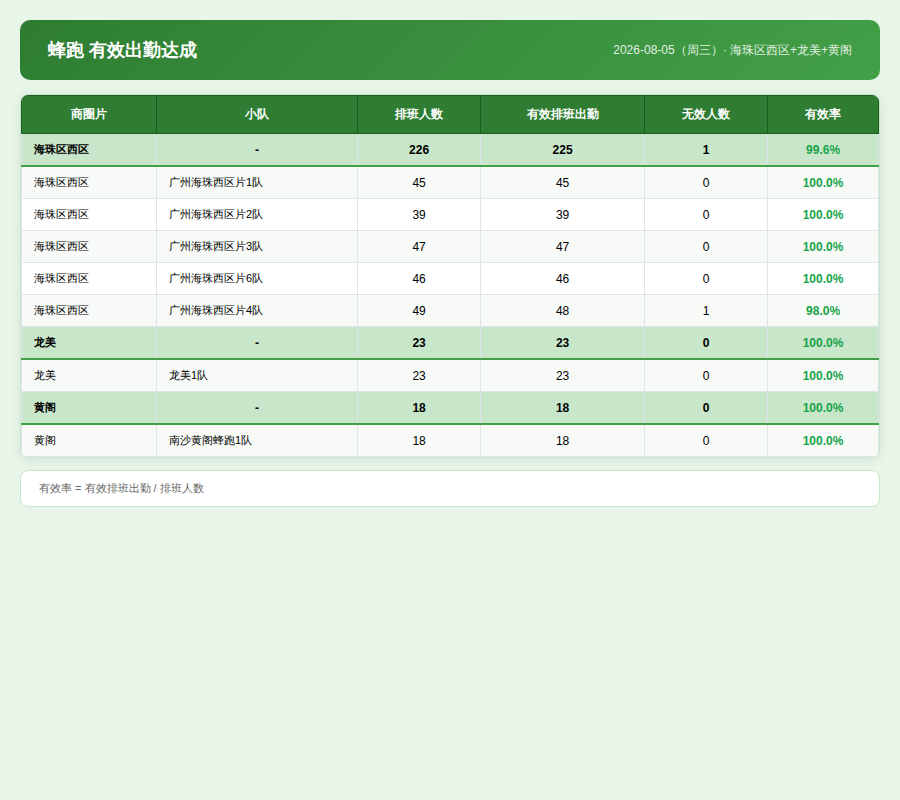Click 有效排班出勤 23 in 龙美1队 row
900x800 pixels.
tap(562, 375)
